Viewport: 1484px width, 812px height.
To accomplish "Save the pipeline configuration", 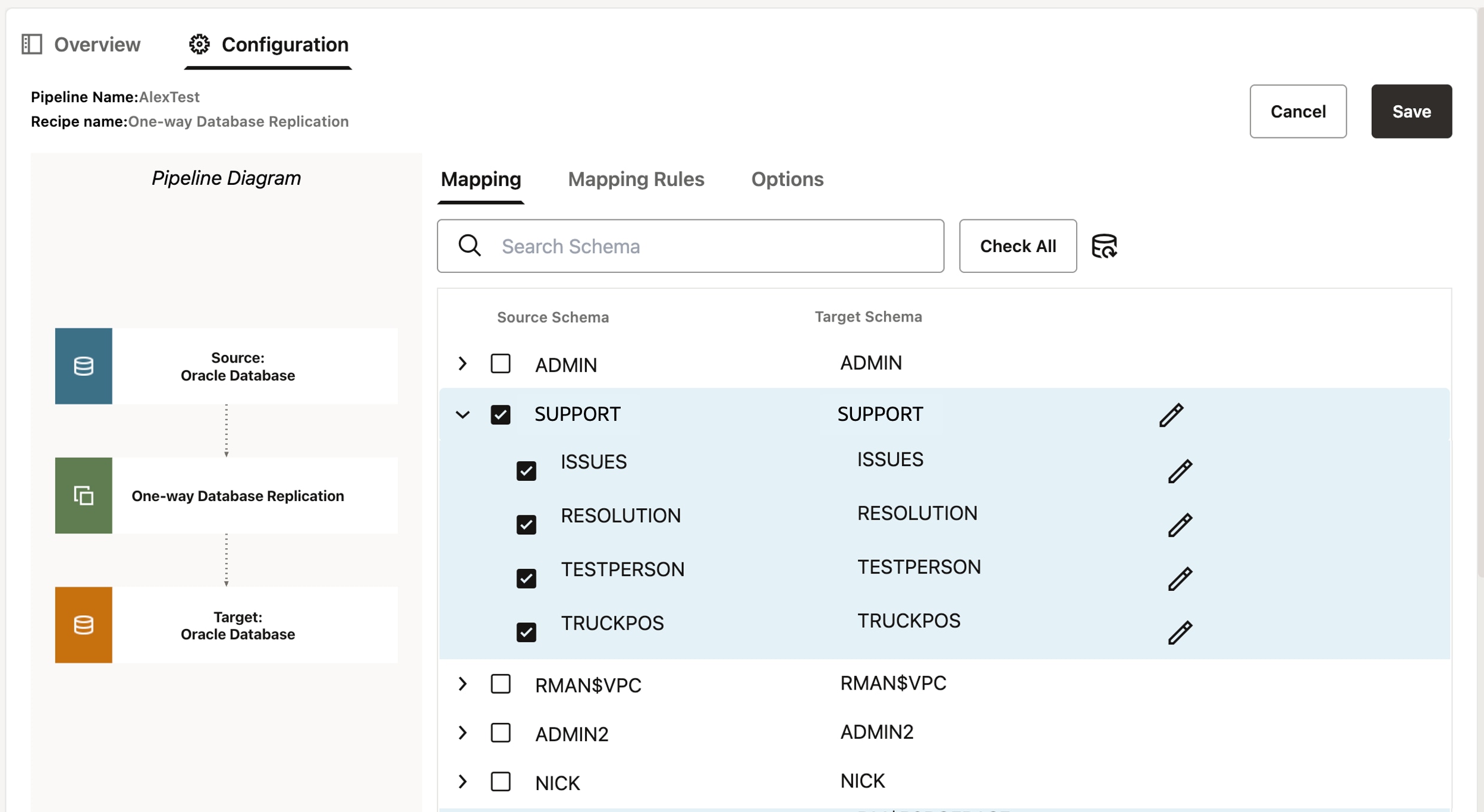I will [1411, 111].
